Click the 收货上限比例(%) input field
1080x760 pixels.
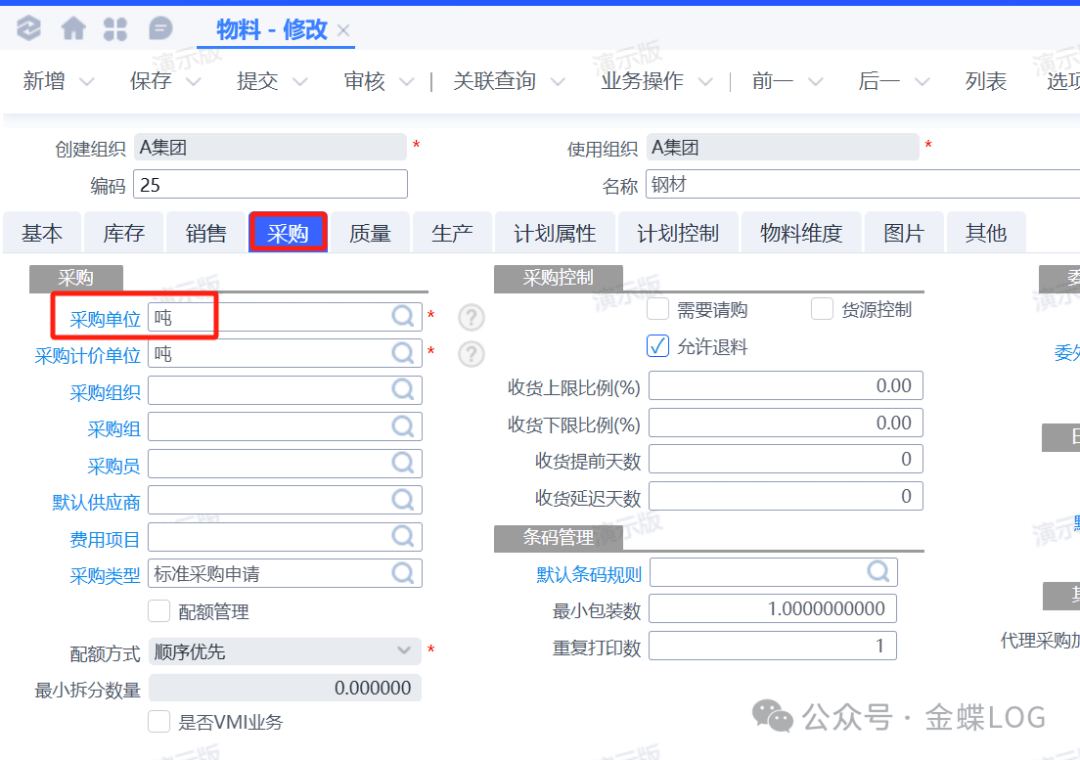(785, 386)
